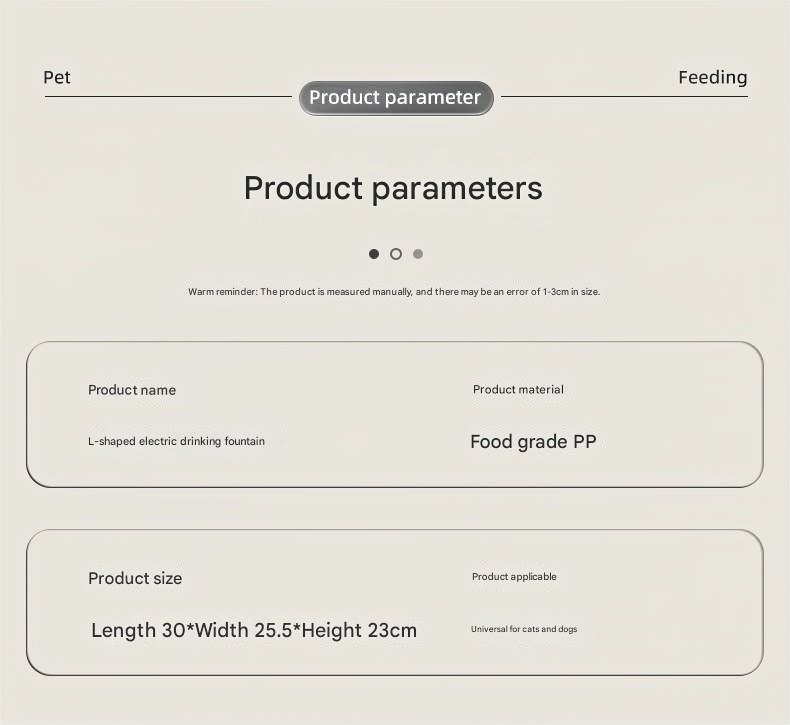Select the first dark filled pagination dot
Screen dimensions: 790x725
click(374, 254)
